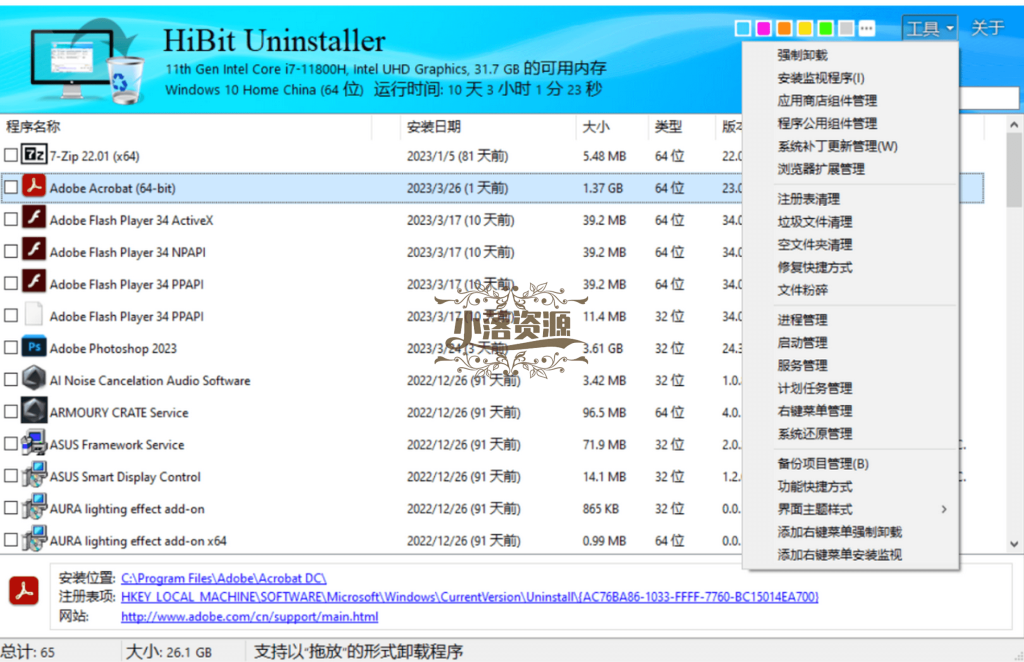Select 2023/3/26 (1 天前) date cell
The width and height of the screenshot is (1024, 662).
(x=457, y=188)
